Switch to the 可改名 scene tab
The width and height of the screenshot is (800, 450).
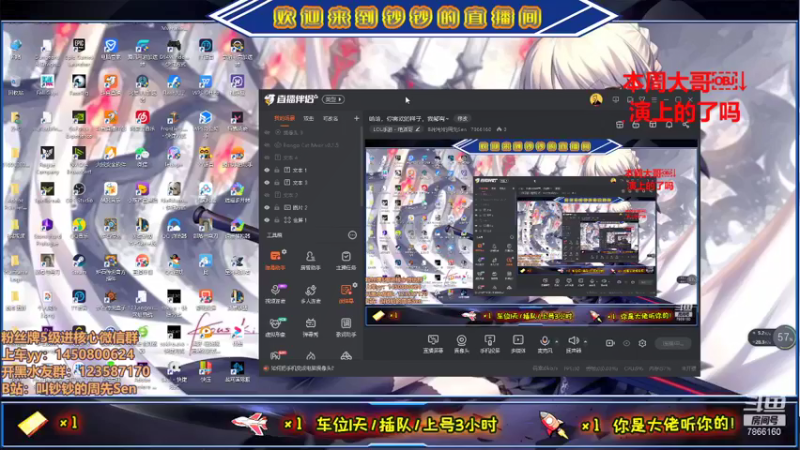[331, 118]
